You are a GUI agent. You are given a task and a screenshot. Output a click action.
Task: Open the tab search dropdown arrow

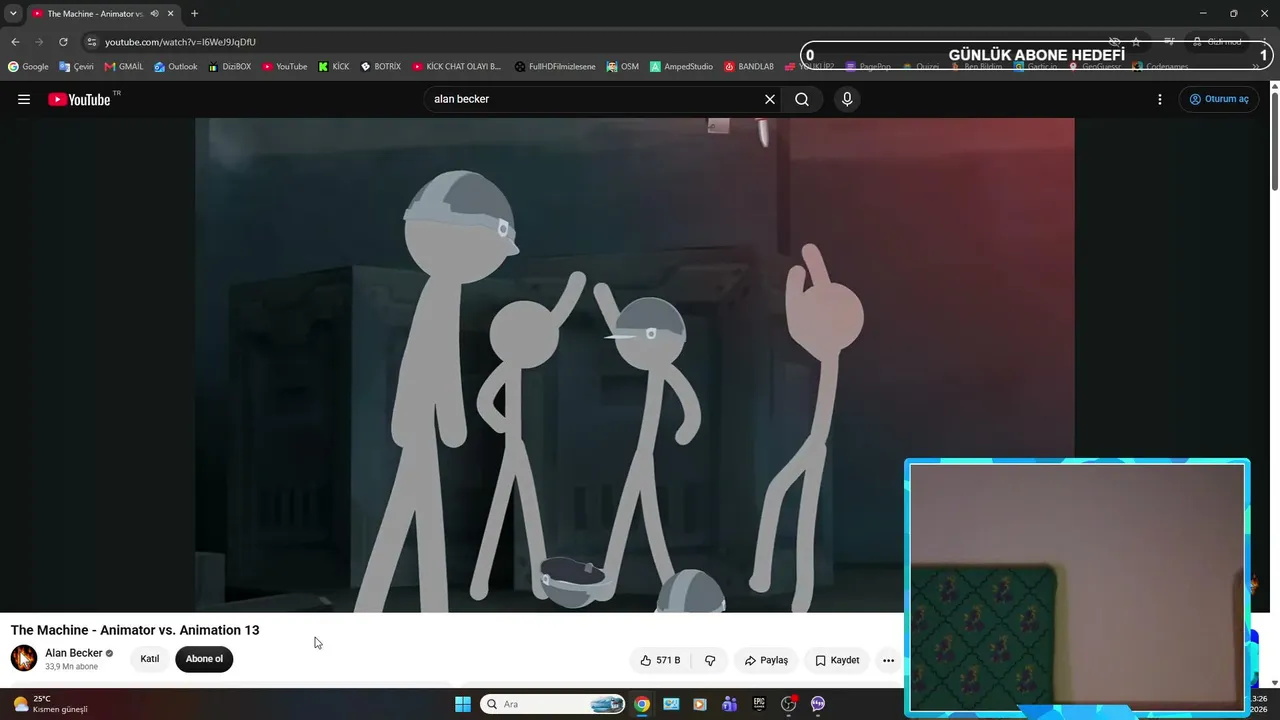[13, 13]
